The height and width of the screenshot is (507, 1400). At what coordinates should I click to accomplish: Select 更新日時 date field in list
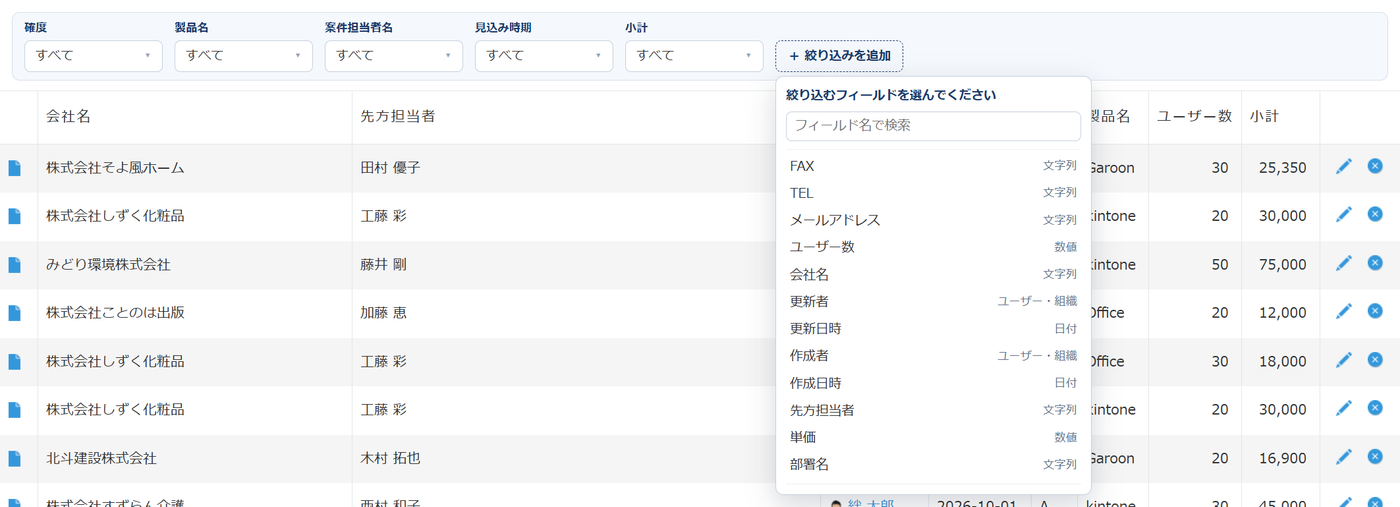tap(933, 329)
